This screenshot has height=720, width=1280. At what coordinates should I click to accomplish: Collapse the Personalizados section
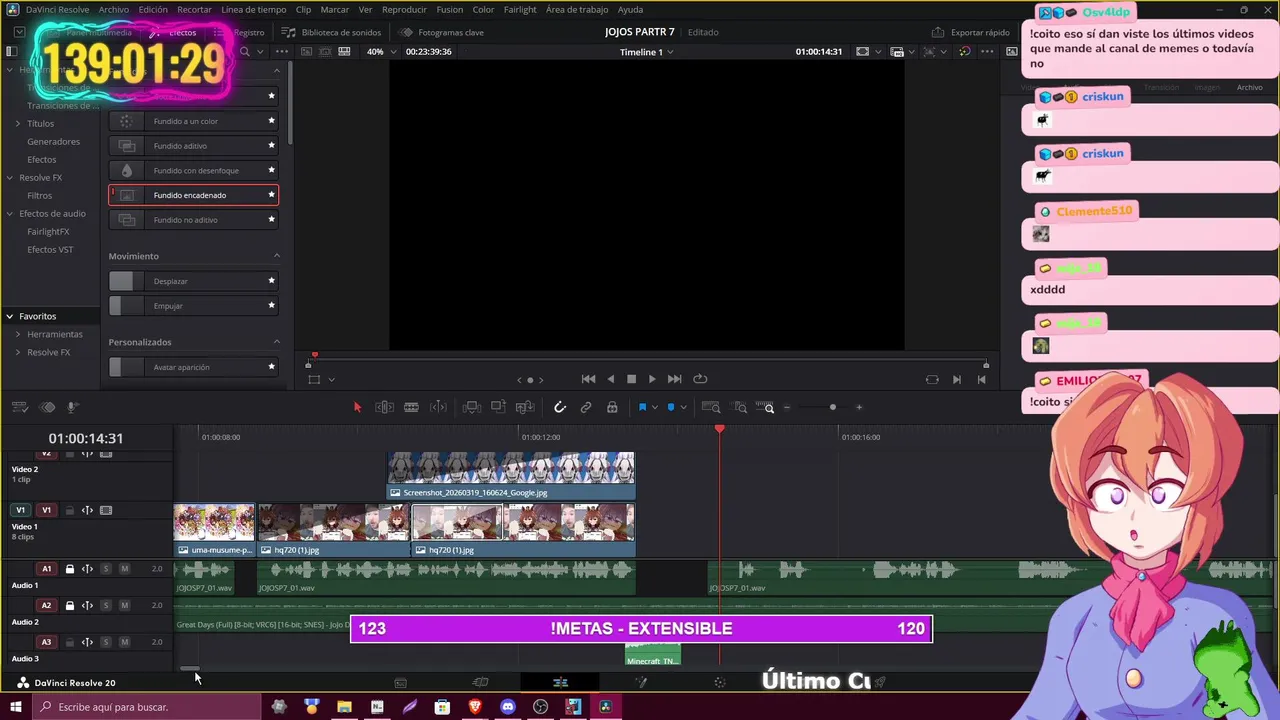277,342
